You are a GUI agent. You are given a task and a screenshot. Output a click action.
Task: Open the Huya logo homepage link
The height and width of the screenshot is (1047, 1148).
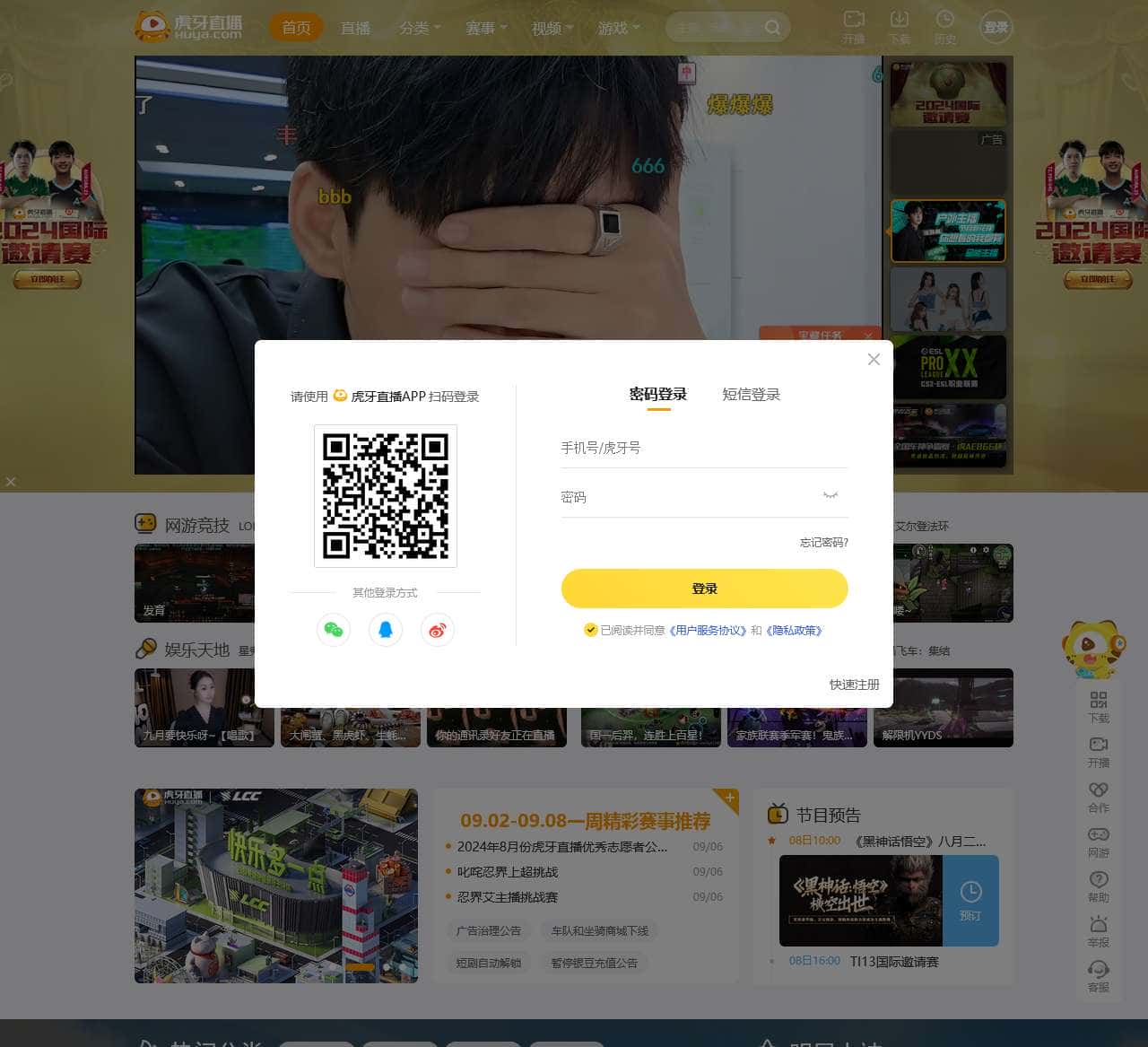[188, 27]
